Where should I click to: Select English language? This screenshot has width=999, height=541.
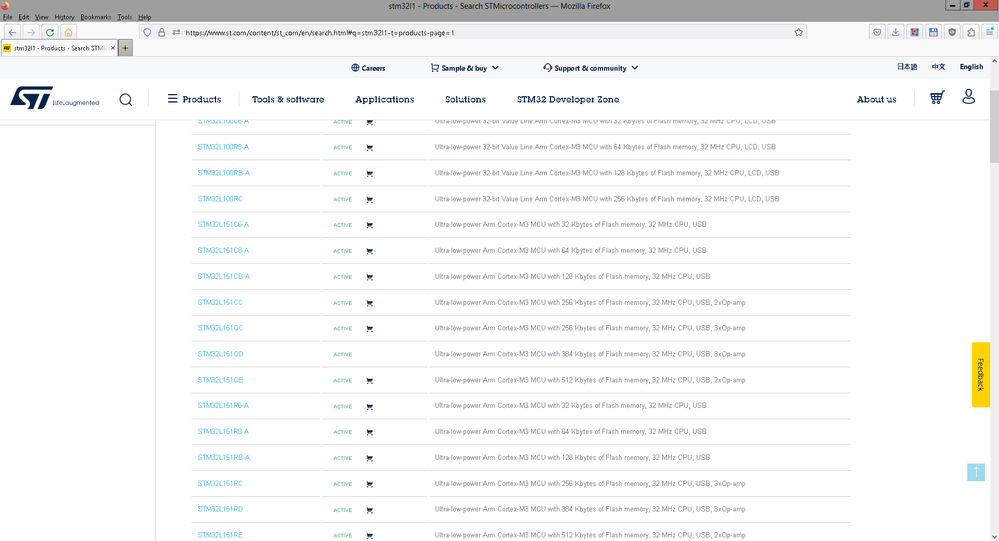[971, 67]
